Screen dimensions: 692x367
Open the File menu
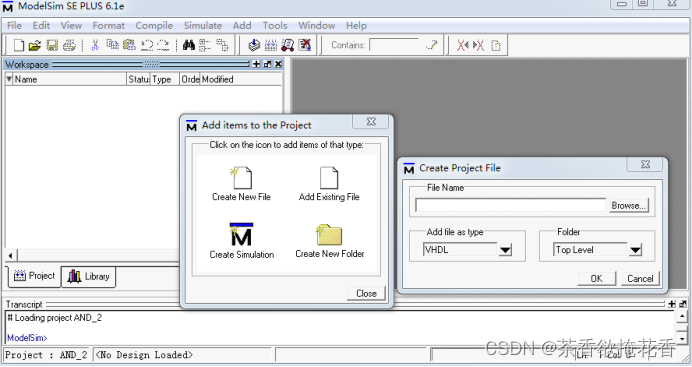14,26
